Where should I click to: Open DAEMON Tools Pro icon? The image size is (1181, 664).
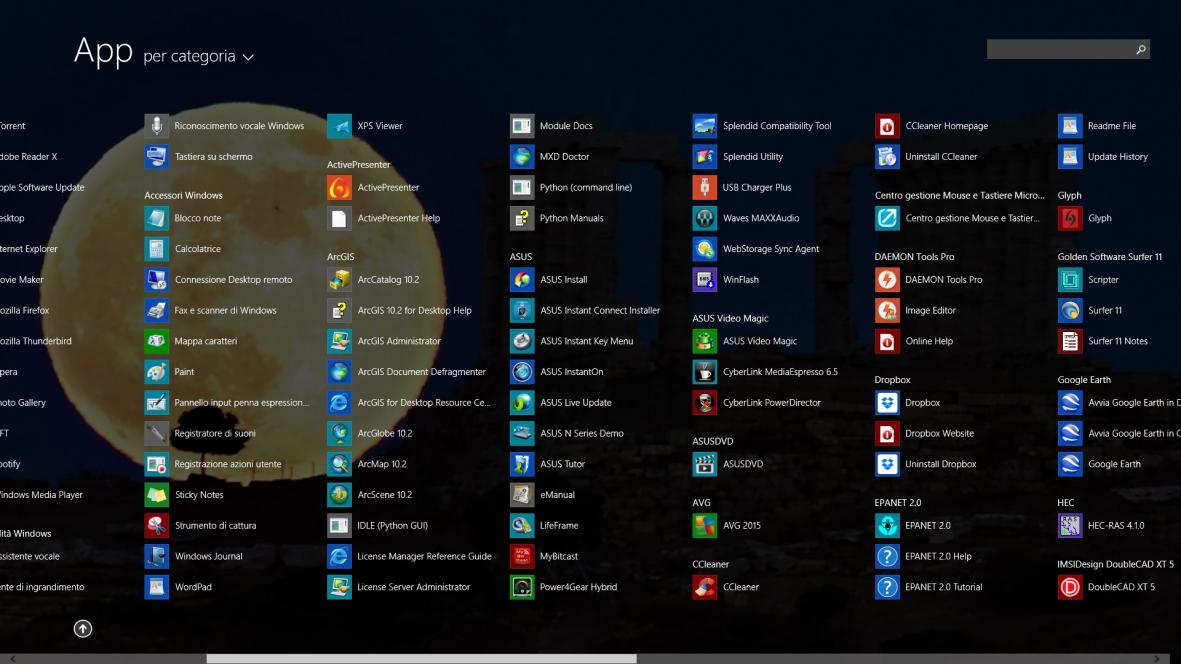887,280
